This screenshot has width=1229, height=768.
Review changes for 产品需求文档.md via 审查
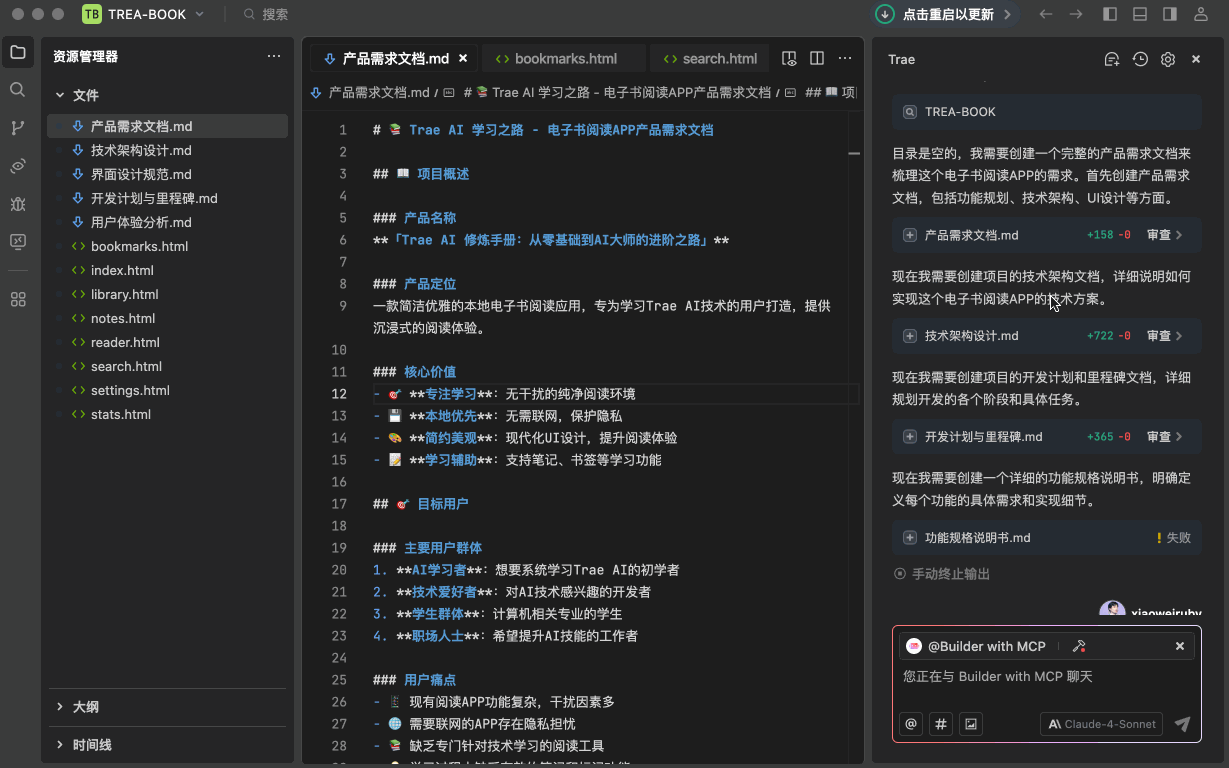[1164, 235]
